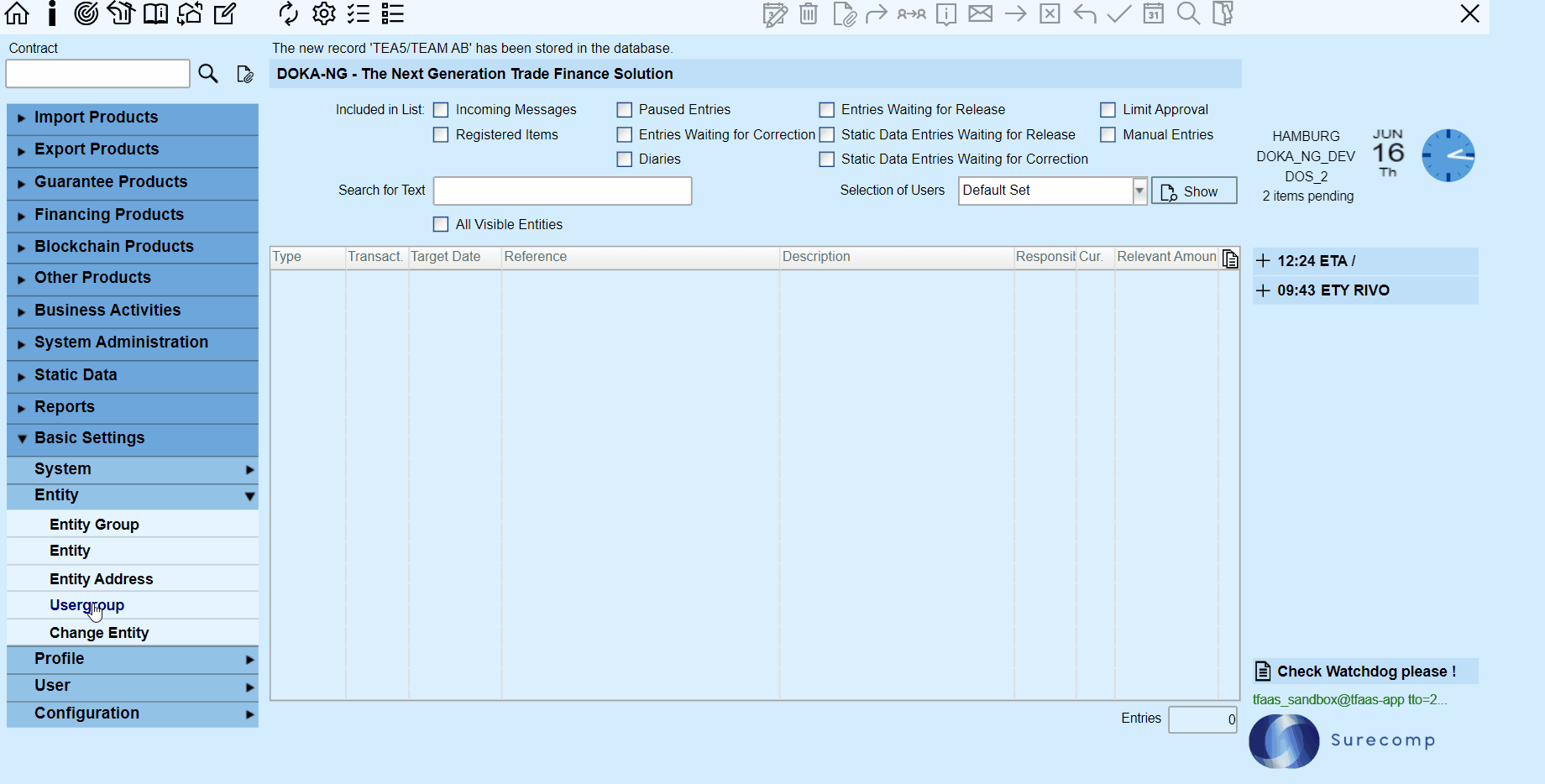
Task: Click the curved forward arrow icon
Action: point(877,13)
